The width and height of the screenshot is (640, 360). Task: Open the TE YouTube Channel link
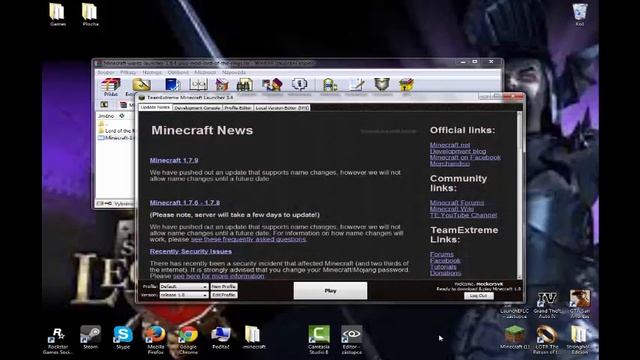click(463, 215)
